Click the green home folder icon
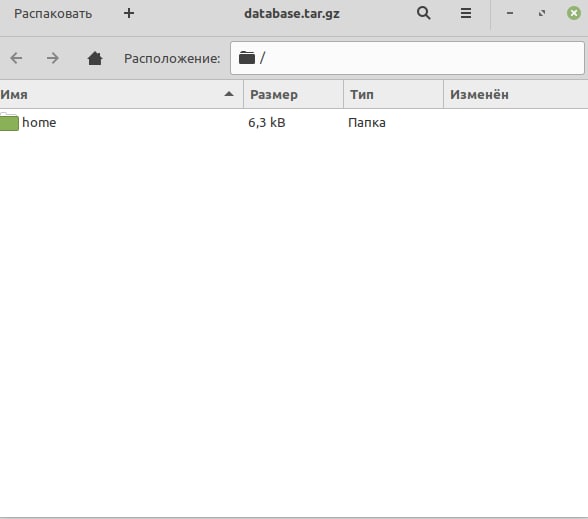Viewport: 588px width, 519px height. (x=9, y=122)
